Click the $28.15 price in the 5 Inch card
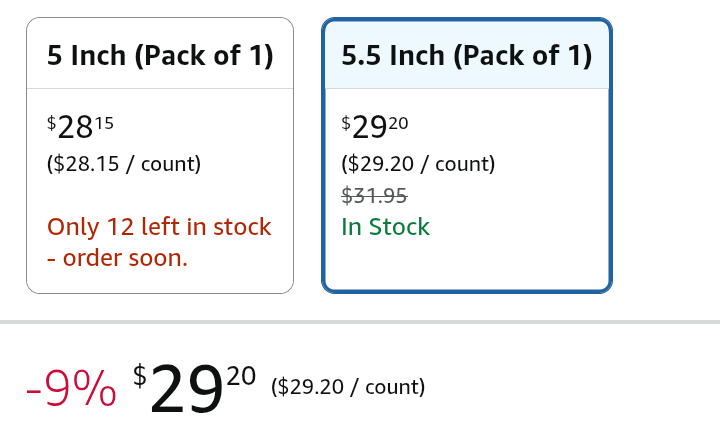720x427 pixels. 80,128
